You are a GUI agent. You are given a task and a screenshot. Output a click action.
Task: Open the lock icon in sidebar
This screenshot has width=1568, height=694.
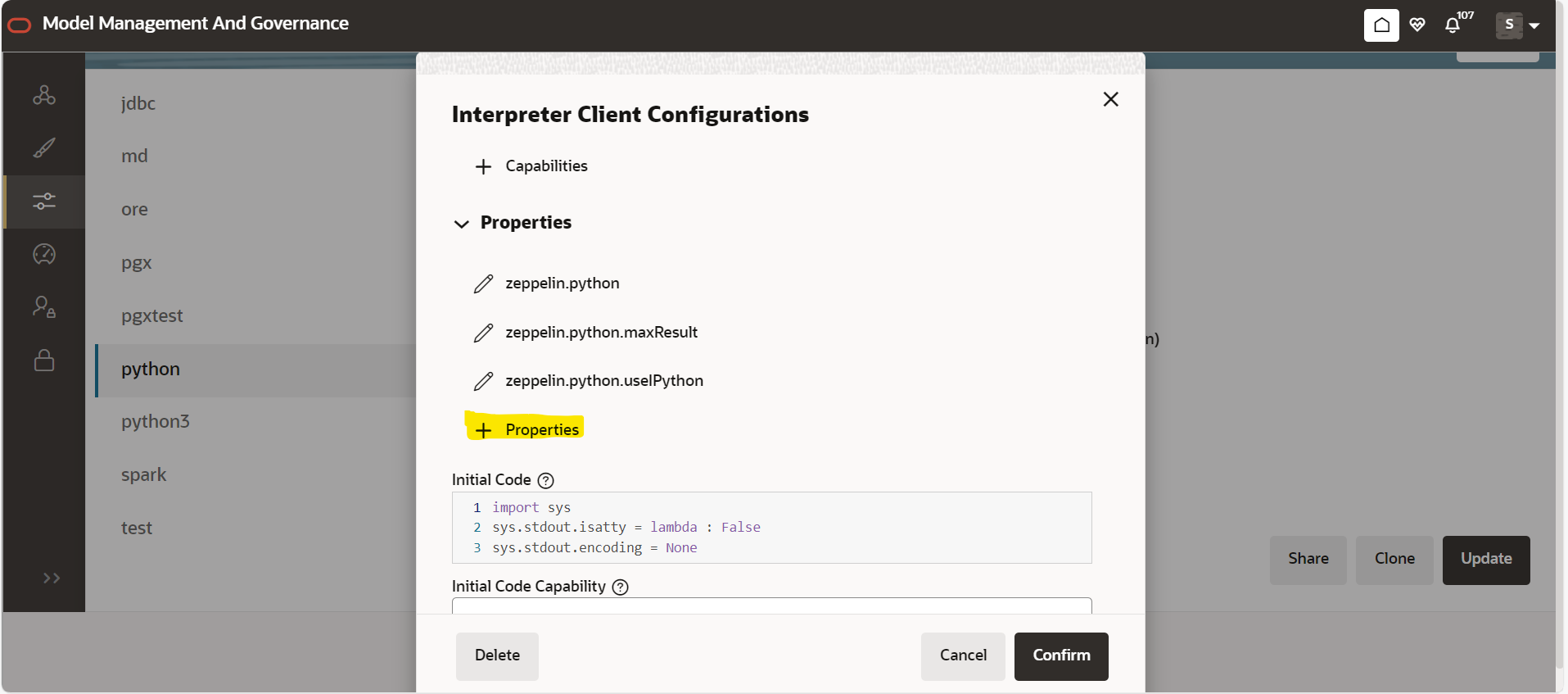tap(44, 361)
